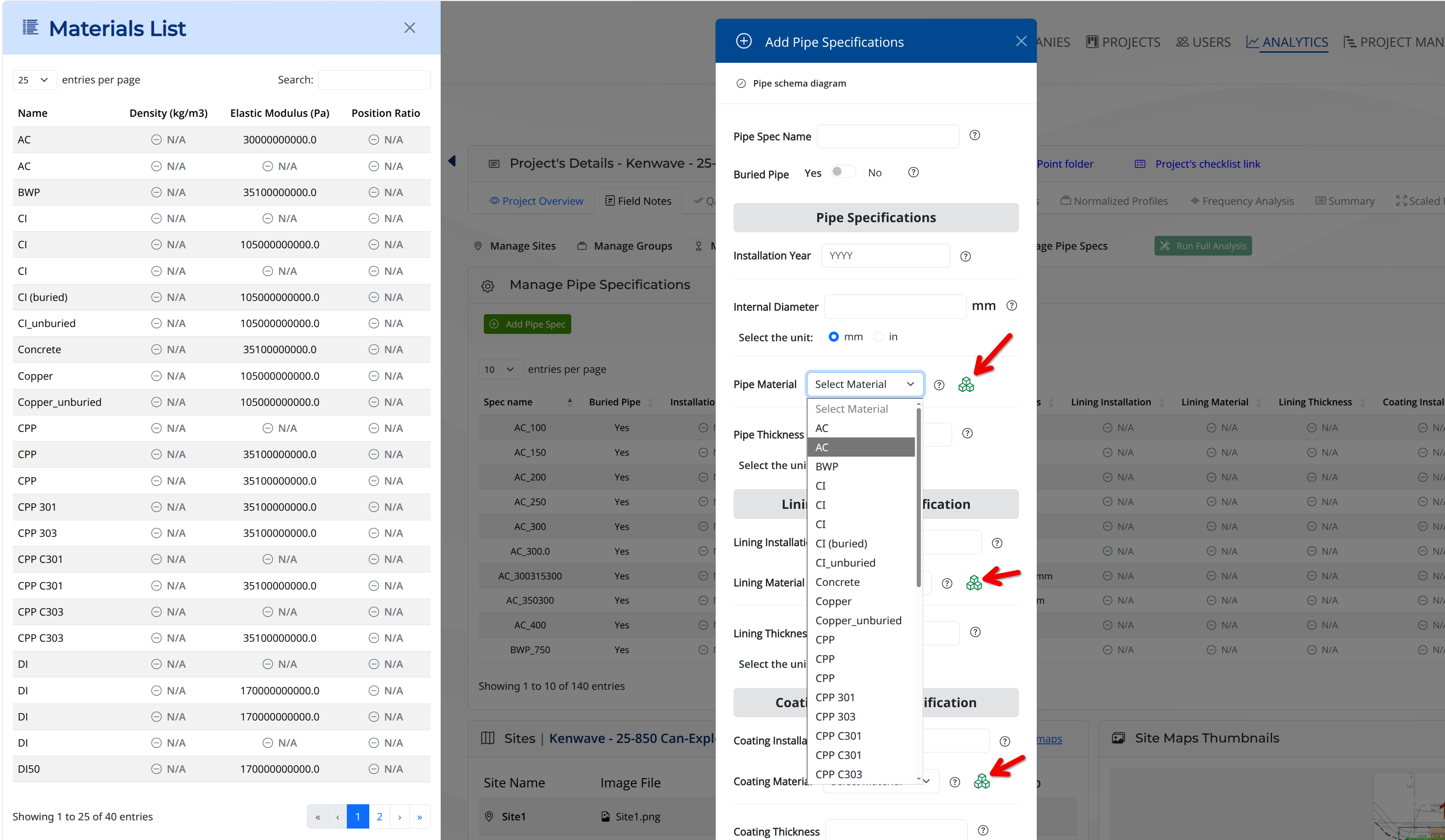1445x840 pixels.
Task: Click gear icon beside Manage Pipe Specifications
Action: (487, 285)
